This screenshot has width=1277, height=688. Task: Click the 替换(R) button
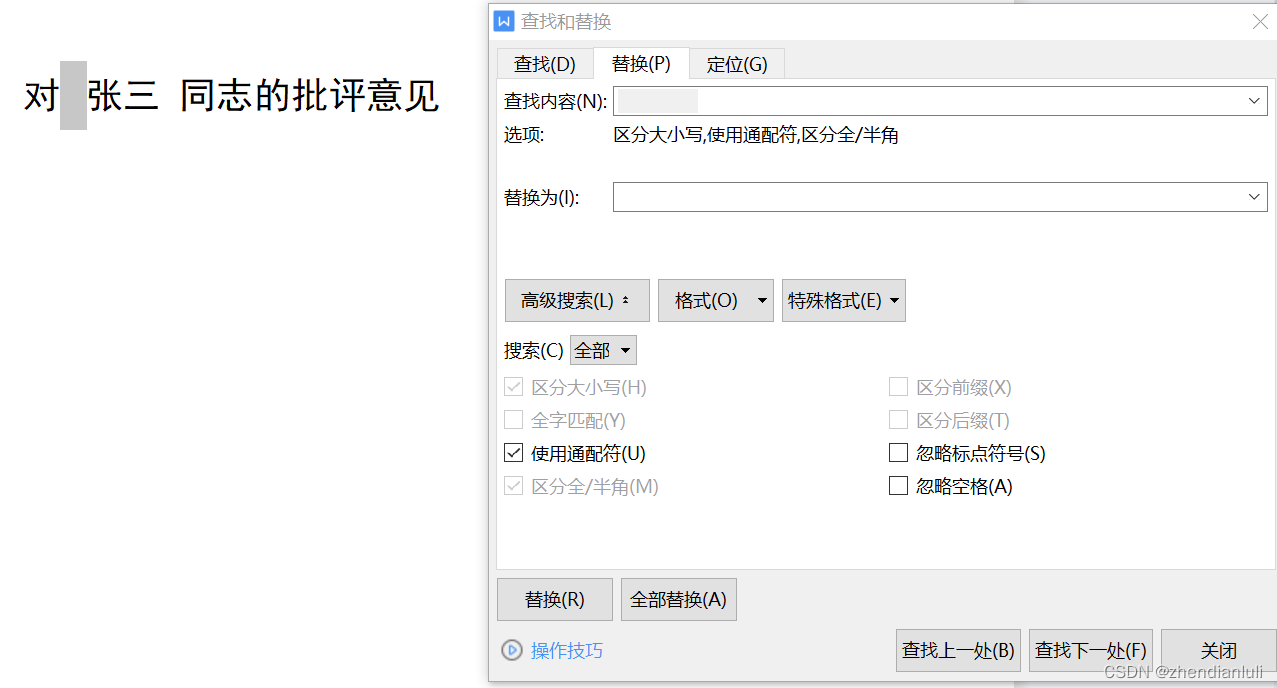(555, 599)
